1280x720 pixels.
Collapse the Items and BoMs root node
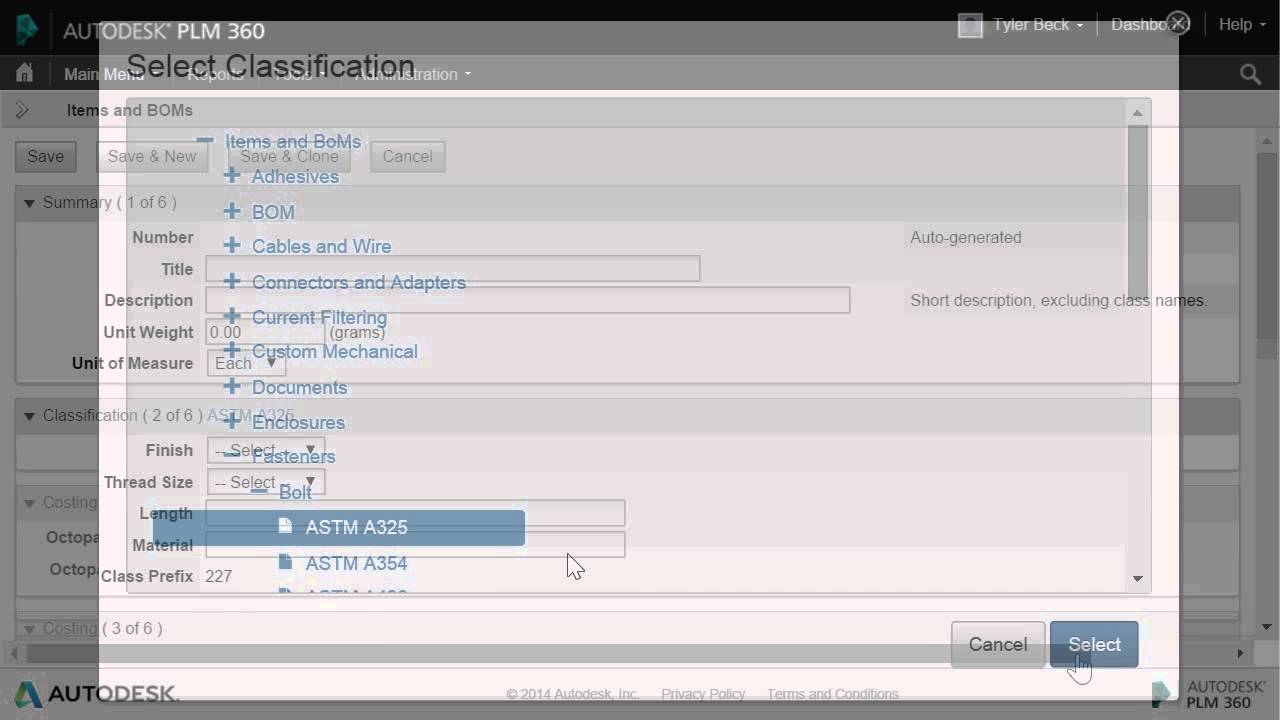click(205, 141)
